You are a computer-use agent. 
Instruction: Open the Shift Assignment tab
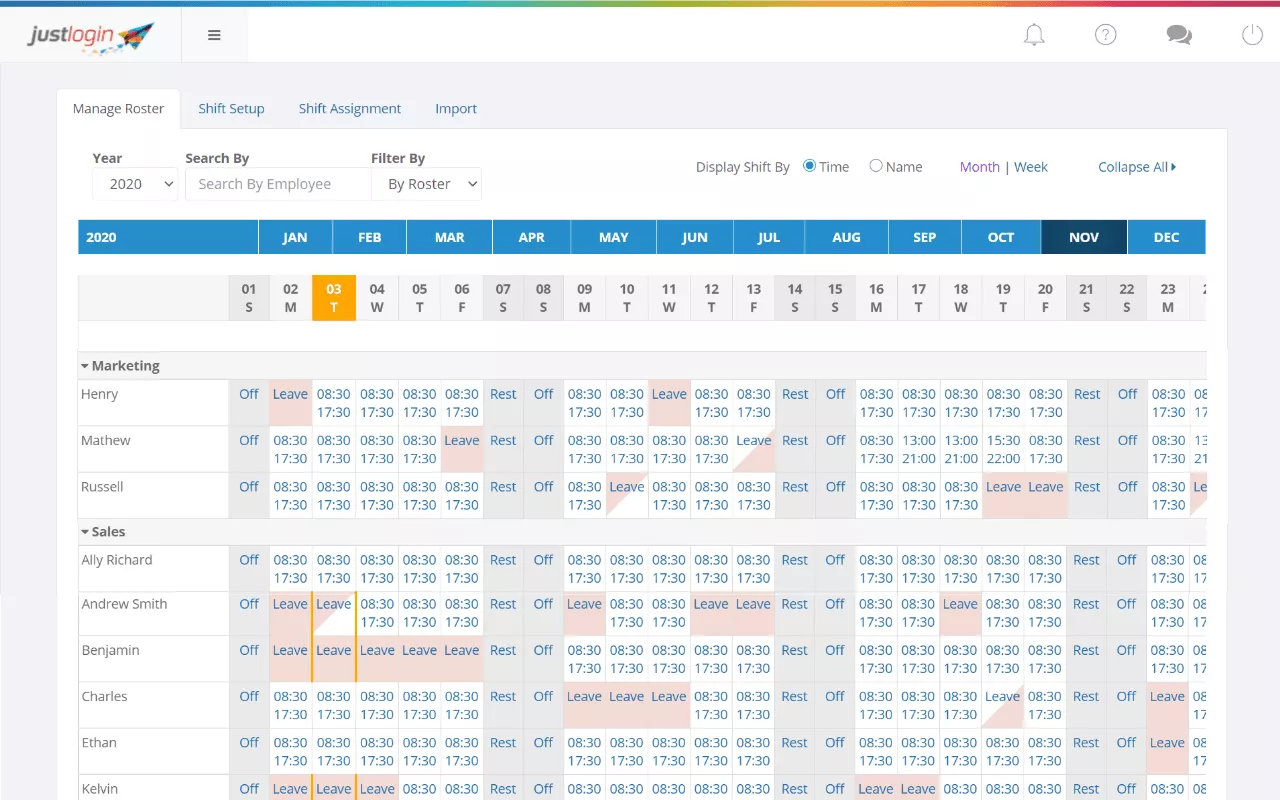tap(350, 108)
